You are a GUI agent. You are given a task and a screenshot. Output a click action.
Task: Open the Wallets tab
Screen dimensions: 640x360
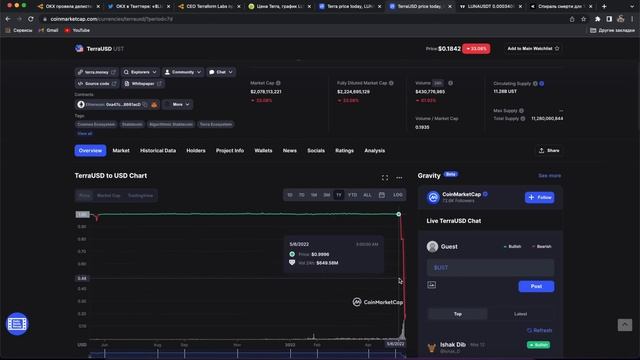[x=263, y=151]
